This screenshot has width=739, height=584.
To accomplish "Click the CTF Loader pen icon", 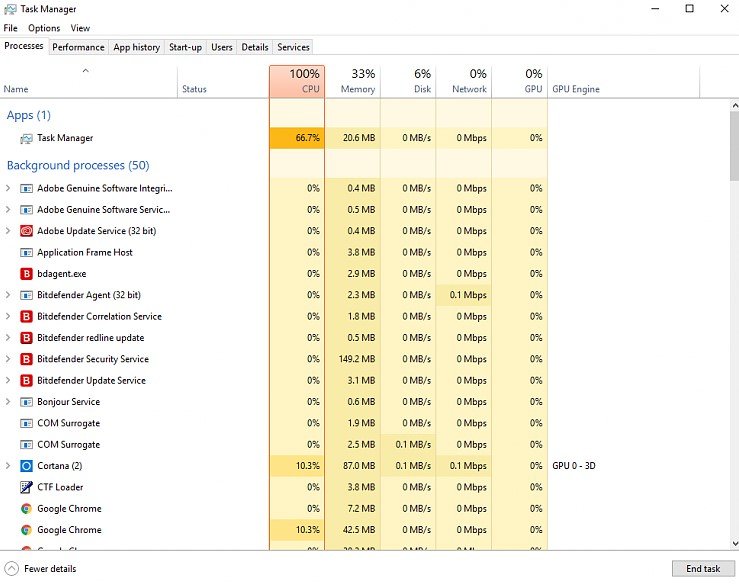I will (26, 487).
